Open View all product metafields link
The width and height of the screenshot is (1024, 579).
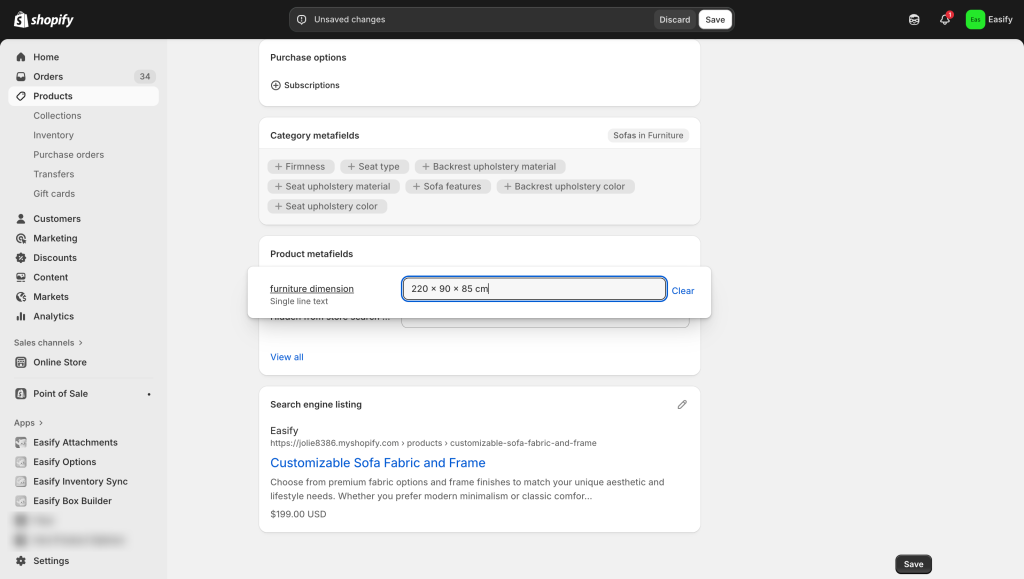[x=286, y=357]
